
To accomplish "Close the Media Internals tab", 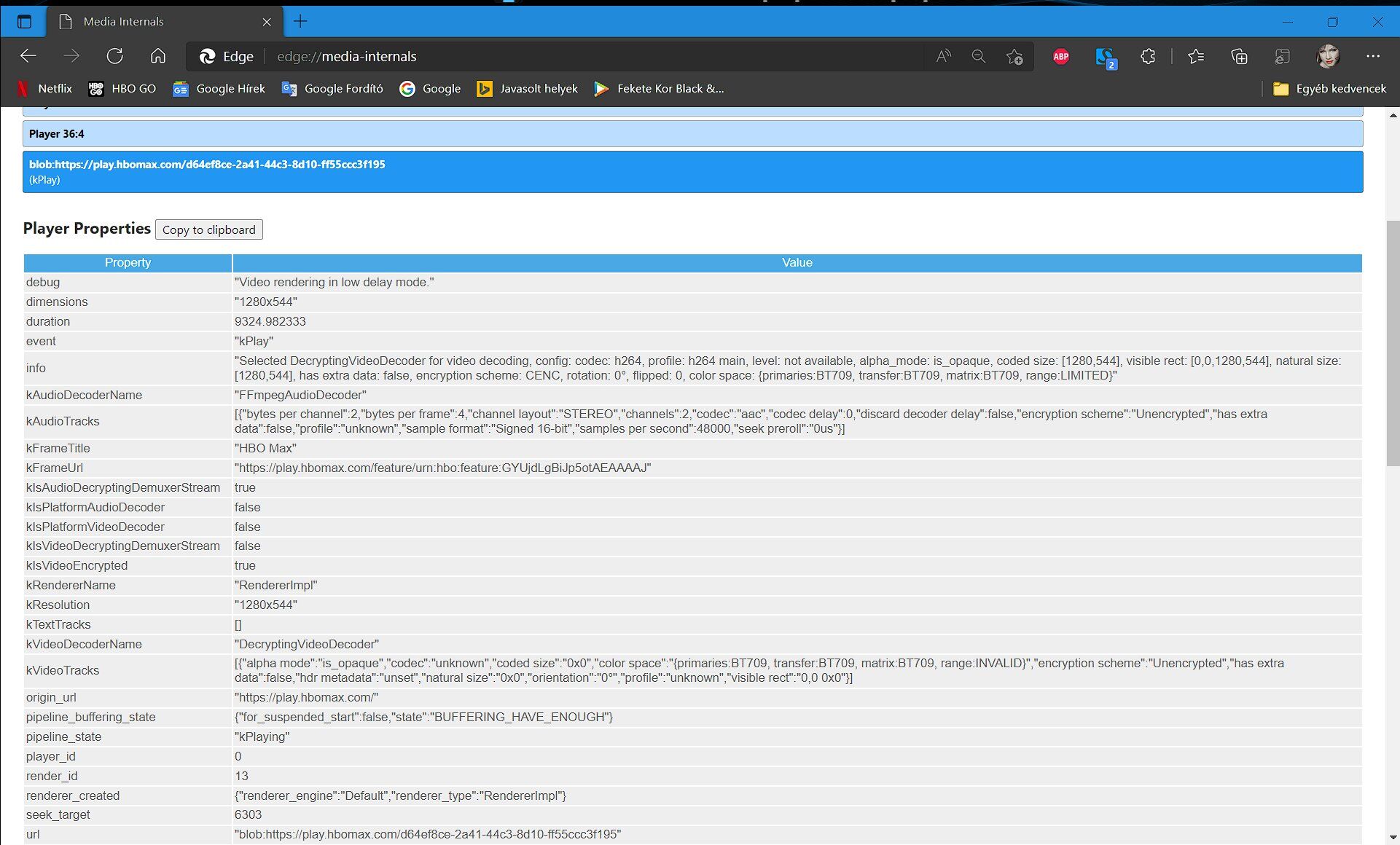I will (x=267, y=22).
